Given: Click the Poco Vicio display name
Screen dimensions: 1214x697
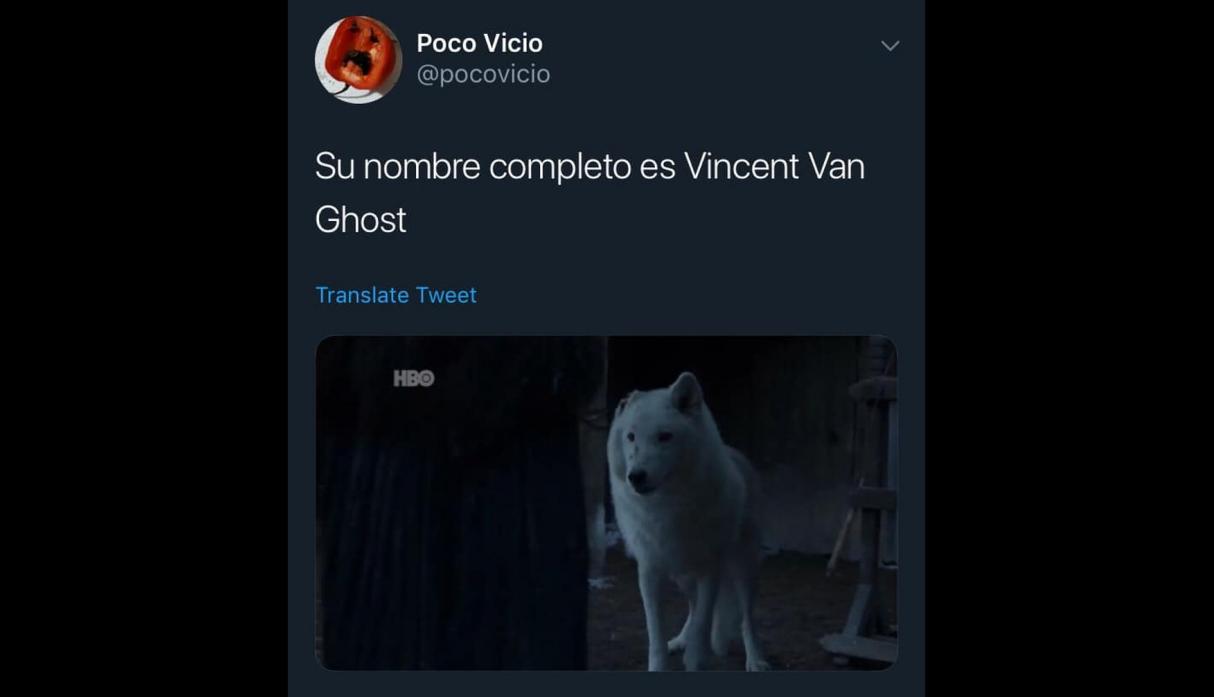Looking at the screenshot, I should click(479, 43).
